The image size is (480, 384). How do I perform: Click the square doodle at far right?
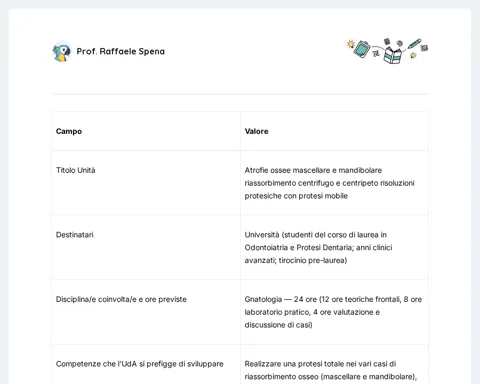(x=424, y=48)
